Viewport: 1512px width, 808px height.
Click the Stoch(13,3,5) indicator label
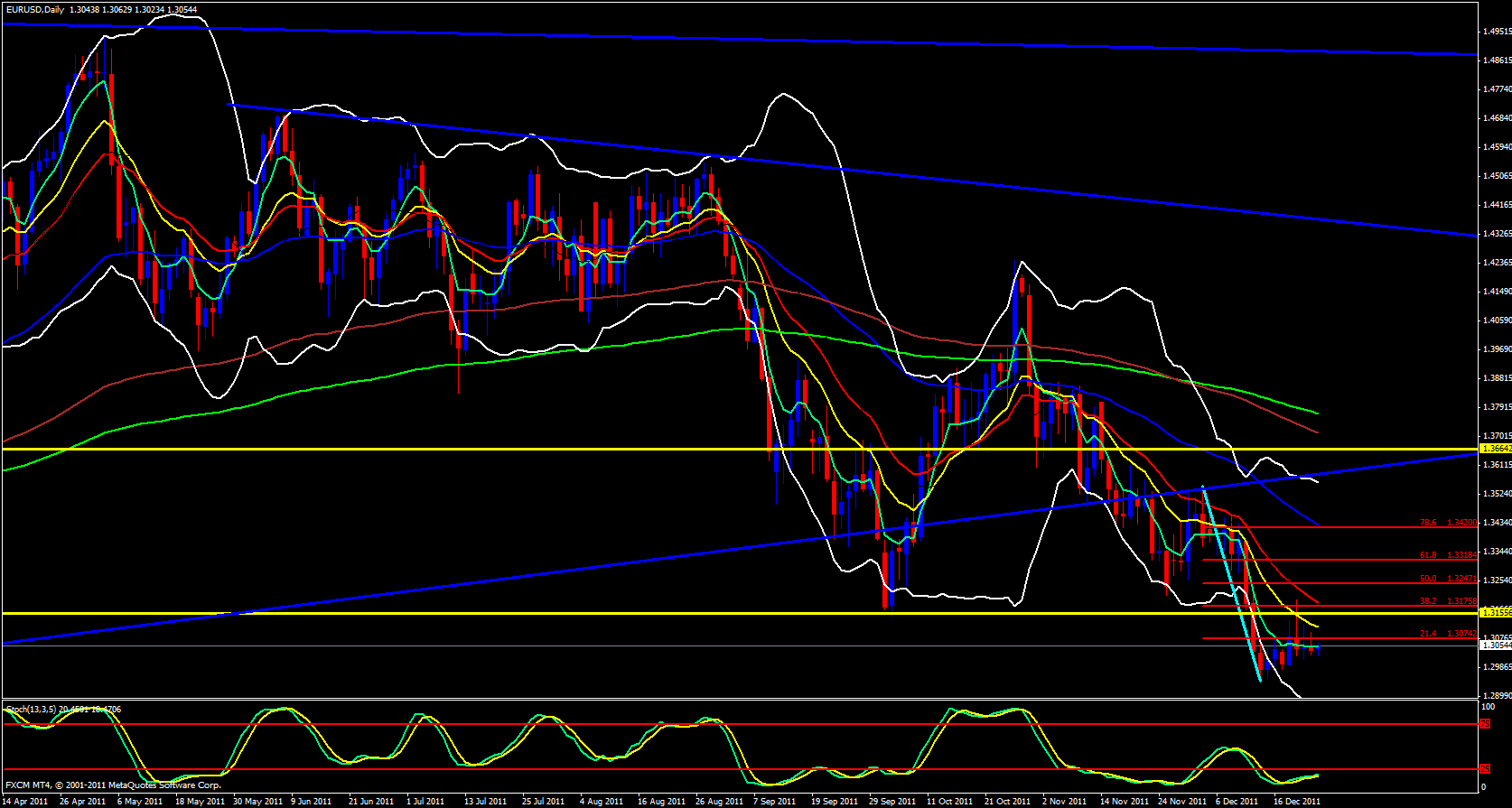click(x=63, y=710)
